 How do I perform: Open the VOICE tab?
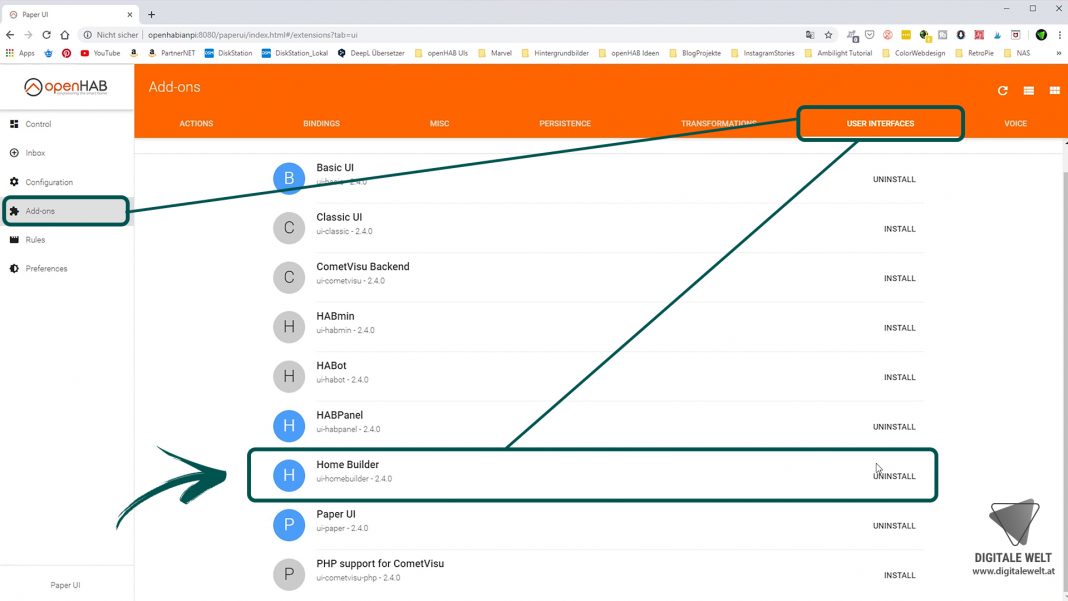pyautogui.click(x=1015, y=123)
